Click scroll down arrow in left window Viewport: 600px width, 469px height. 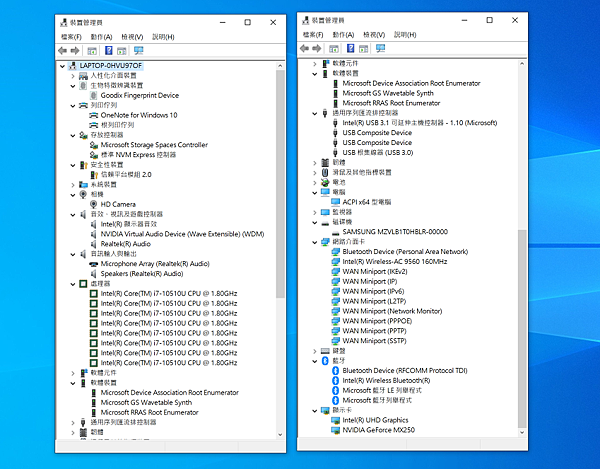(x=280, y=435)
